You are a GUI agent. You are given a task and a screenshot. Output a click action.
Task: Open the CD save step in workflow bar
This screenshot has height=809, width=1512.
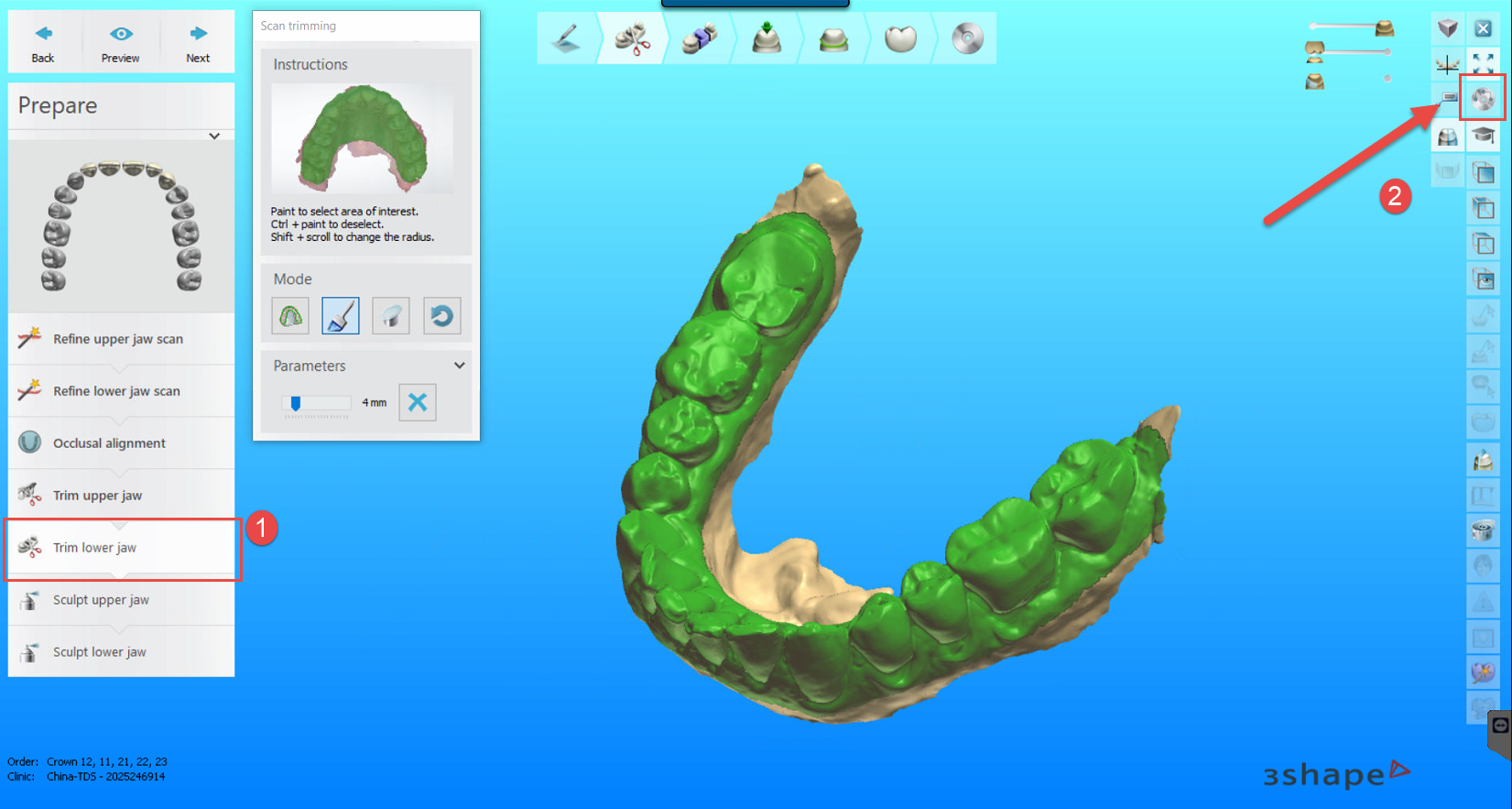(x=967, y=39)
